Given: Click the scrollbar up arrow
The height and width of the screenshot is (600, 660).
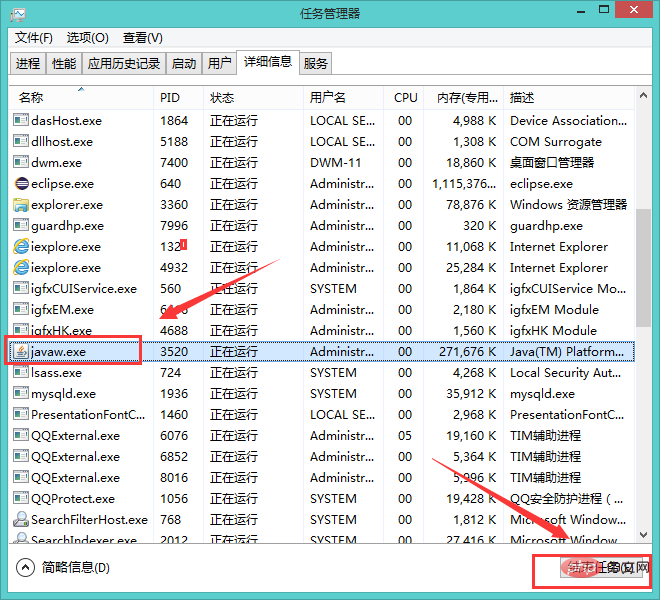Looking at the screenshot, I should tap(643, 96).
